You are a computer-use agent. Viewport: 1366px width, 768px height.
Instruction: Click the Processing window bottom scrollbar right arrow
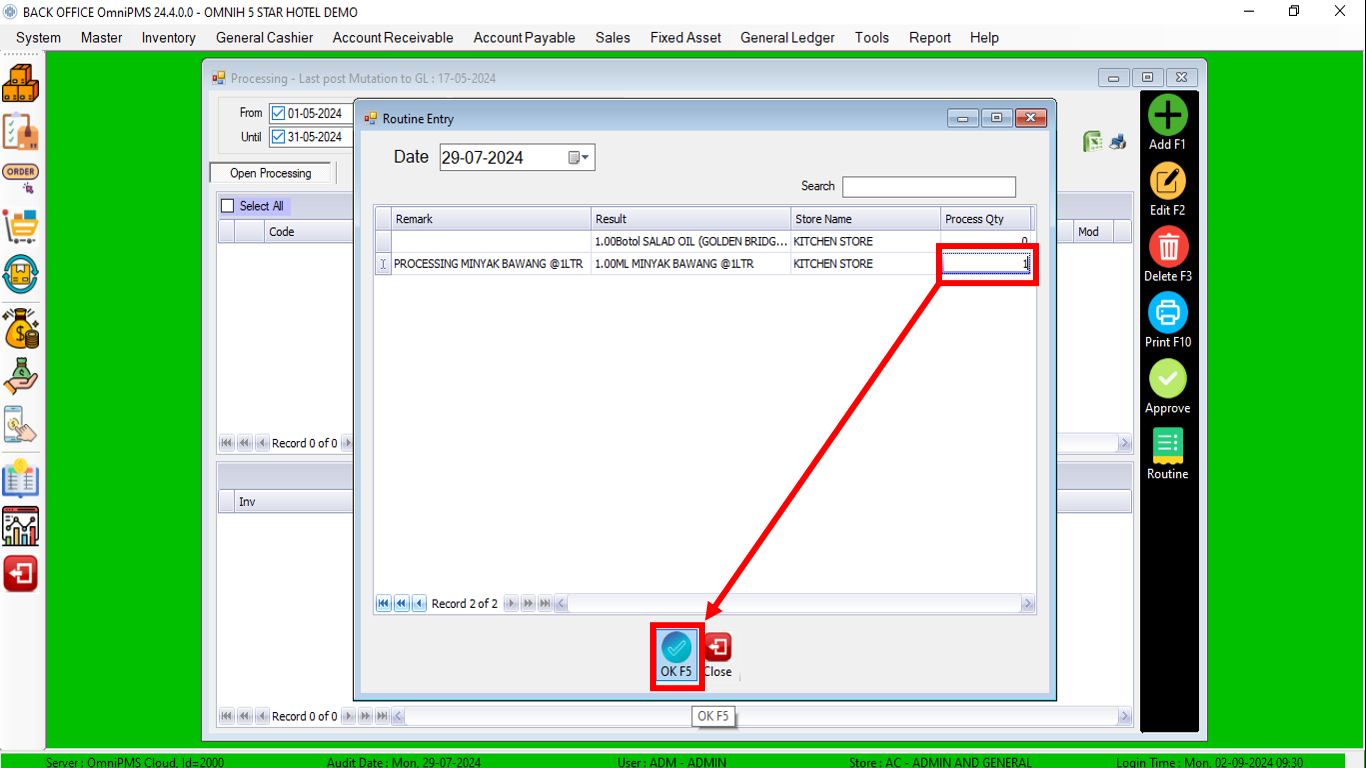1125,716
